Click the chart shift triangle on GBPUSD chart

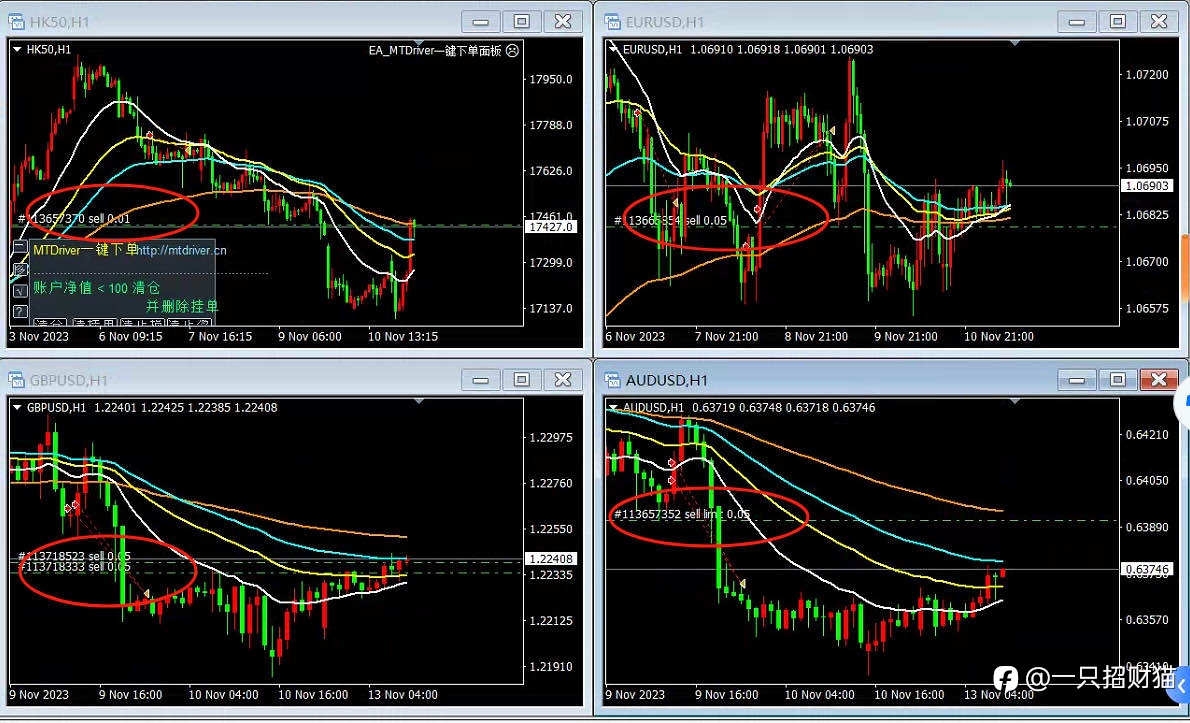click(x=418, y=401)
